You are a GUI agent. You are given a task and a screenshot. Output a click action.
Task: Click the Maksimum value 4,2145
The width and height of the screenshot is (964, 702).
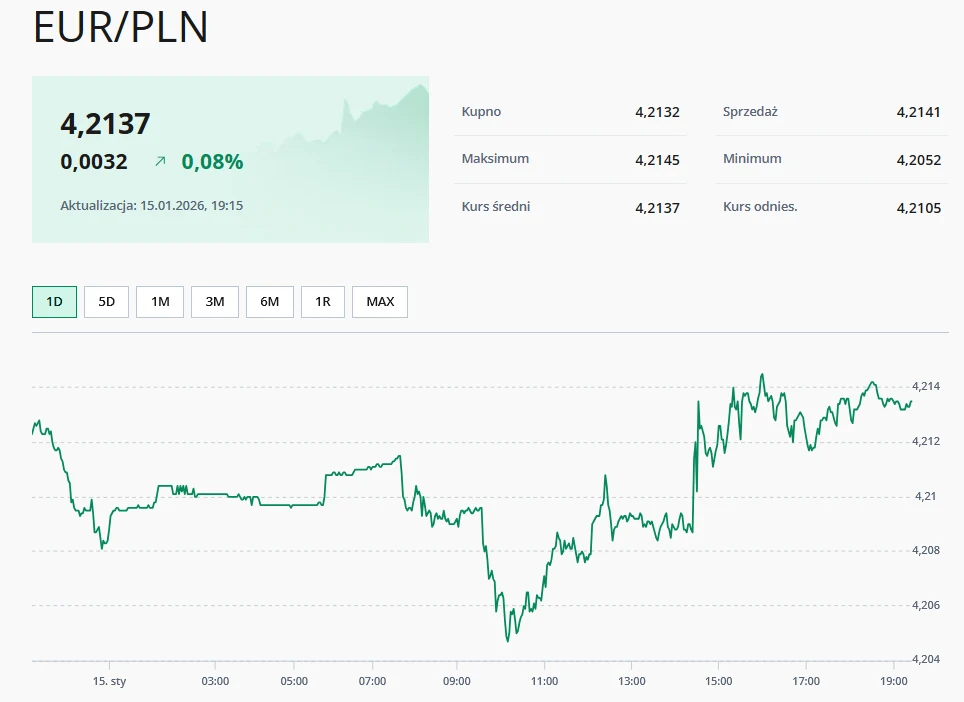tap(657, 159)
